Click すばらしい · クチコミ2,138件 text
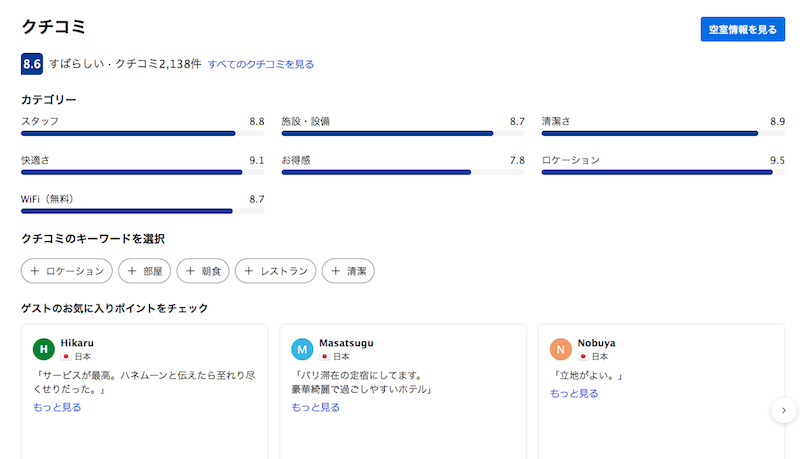Image resolution: width=800 pixels, height=459 pixels. coord(126,64)
